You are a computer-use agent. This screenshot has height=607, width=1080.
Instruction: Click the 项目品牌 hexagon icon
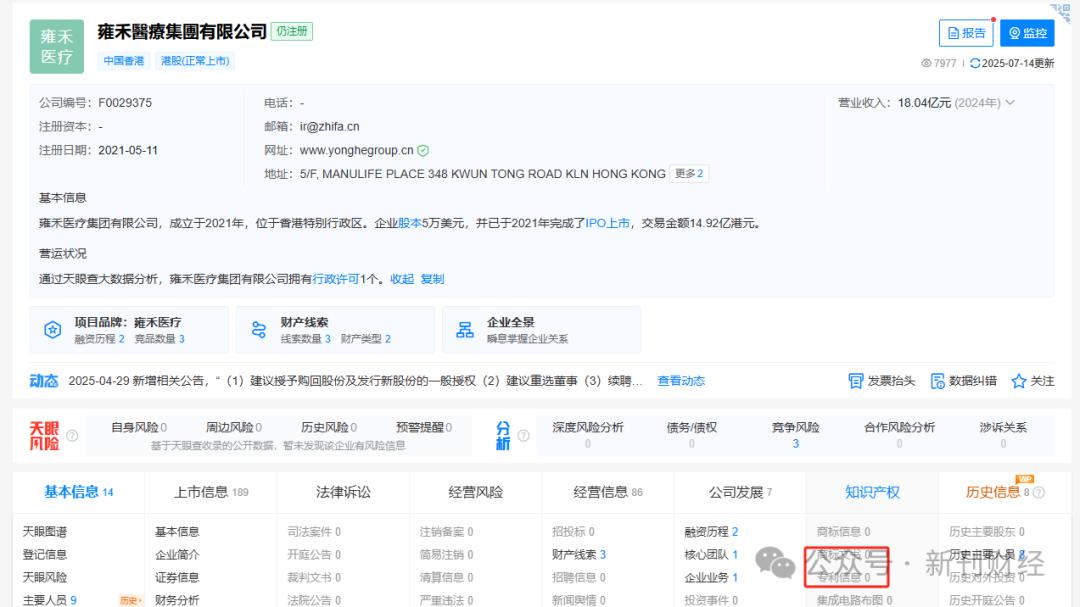point(52,330)
